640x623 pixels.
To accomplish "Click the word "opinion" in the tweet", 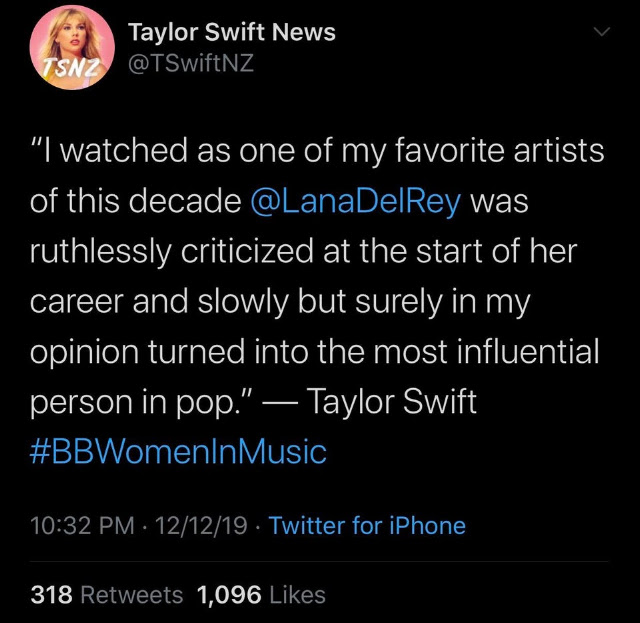I will [x=84, y=352].
